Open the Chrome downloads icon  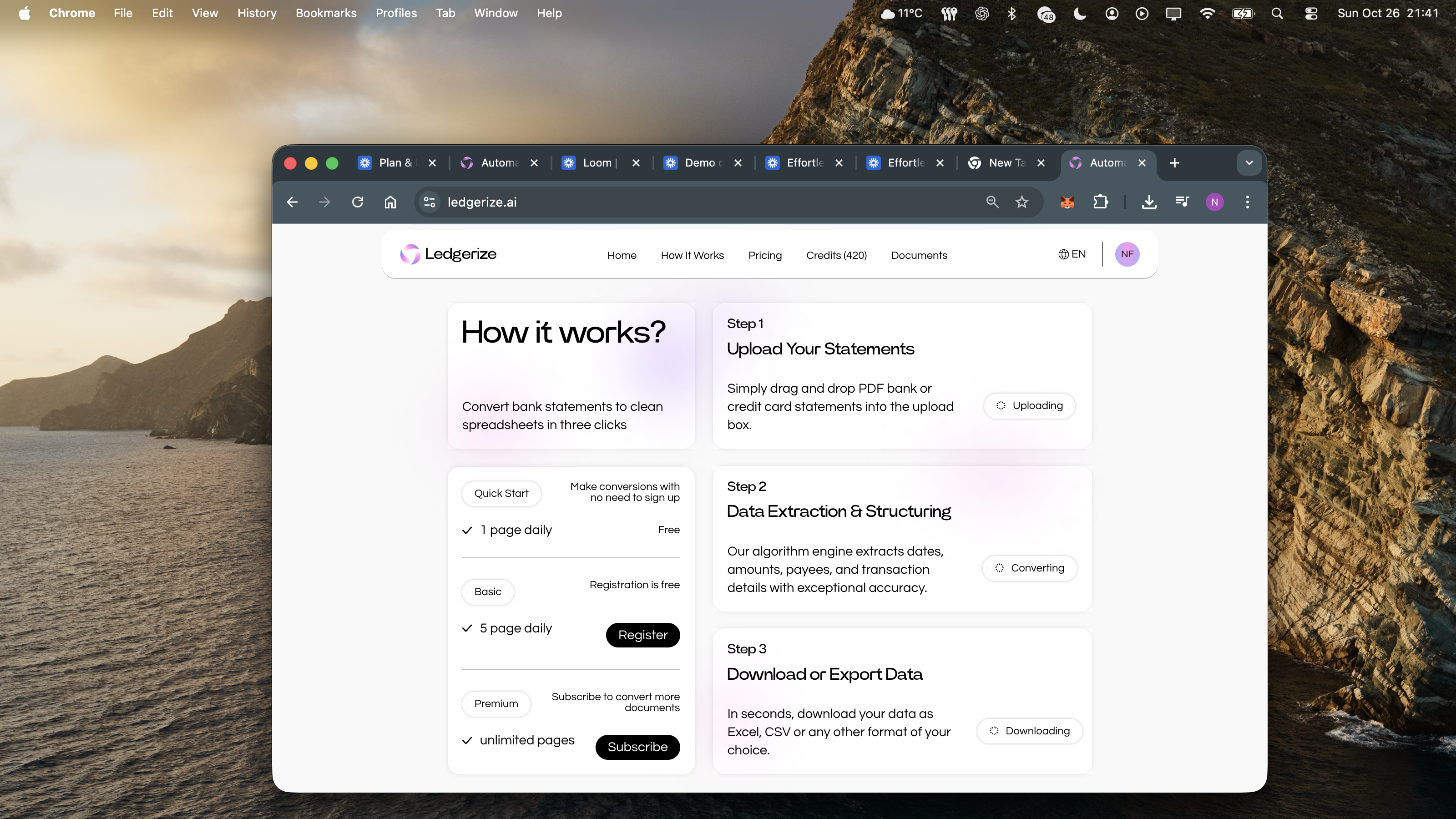tap(1148, 202)
